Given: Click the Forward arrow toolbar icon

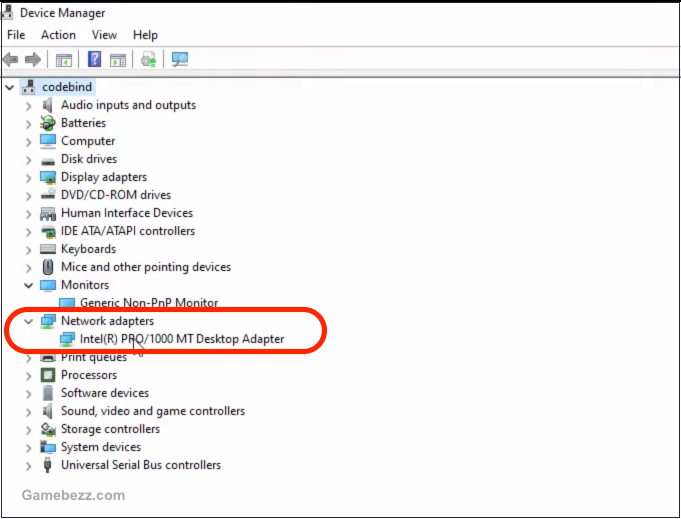Looking at the screenshot, I should pos(33,59).
